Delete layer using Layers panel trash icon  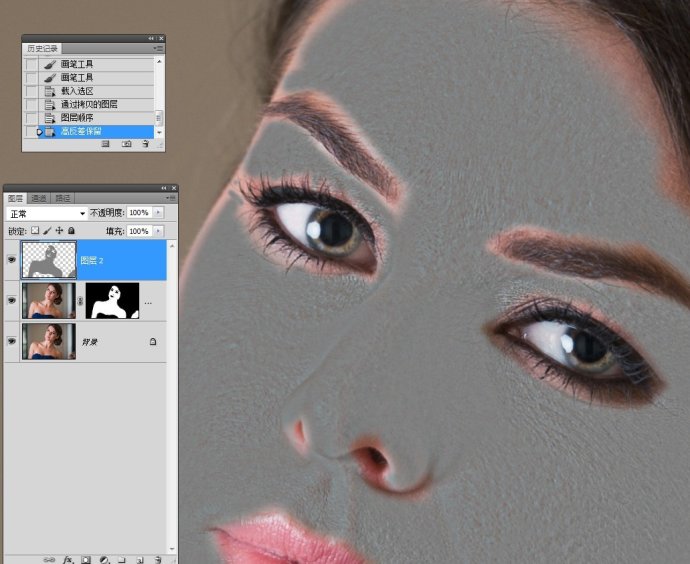point(158,560)
